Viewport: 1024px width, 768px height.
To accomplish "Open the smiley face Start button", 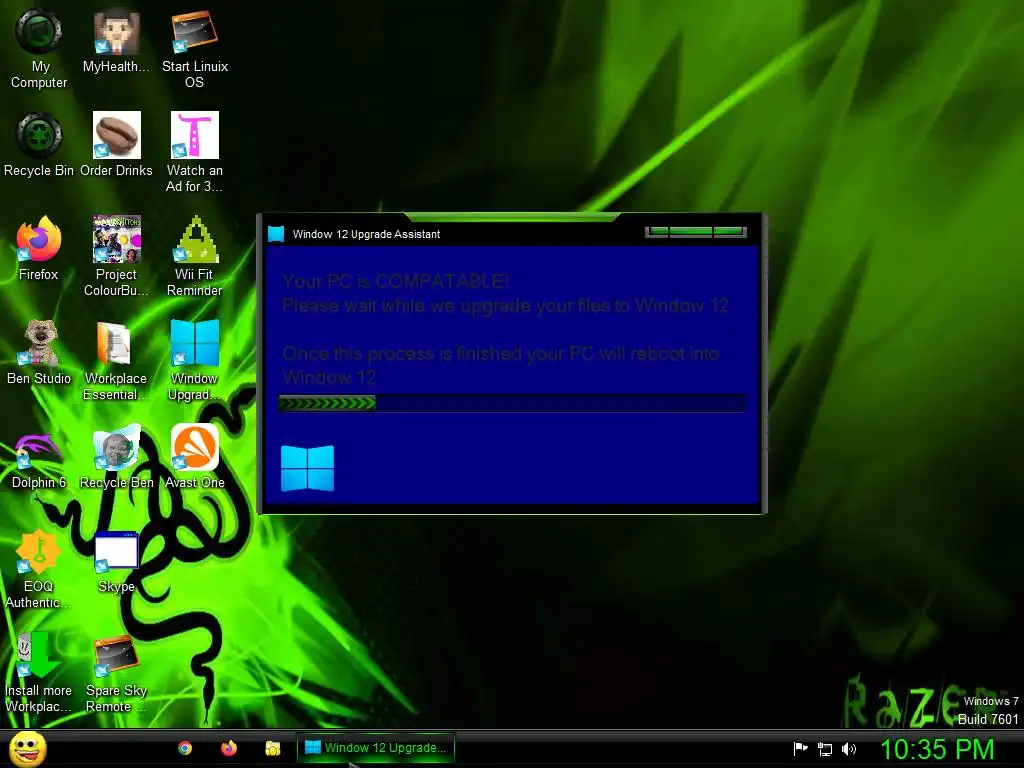I will point(27,748).
